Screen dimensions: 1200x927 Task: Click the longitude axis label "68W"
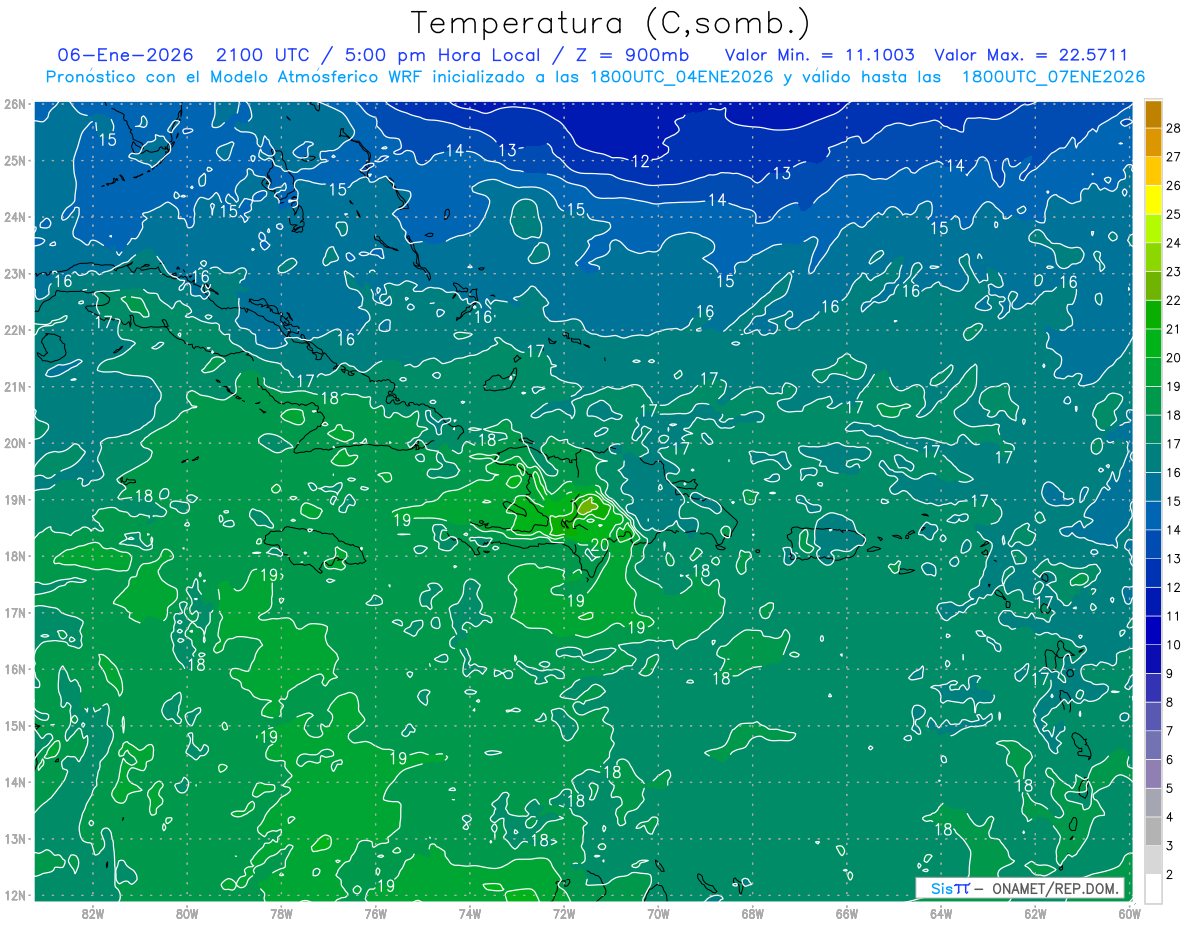coord(753,913)
